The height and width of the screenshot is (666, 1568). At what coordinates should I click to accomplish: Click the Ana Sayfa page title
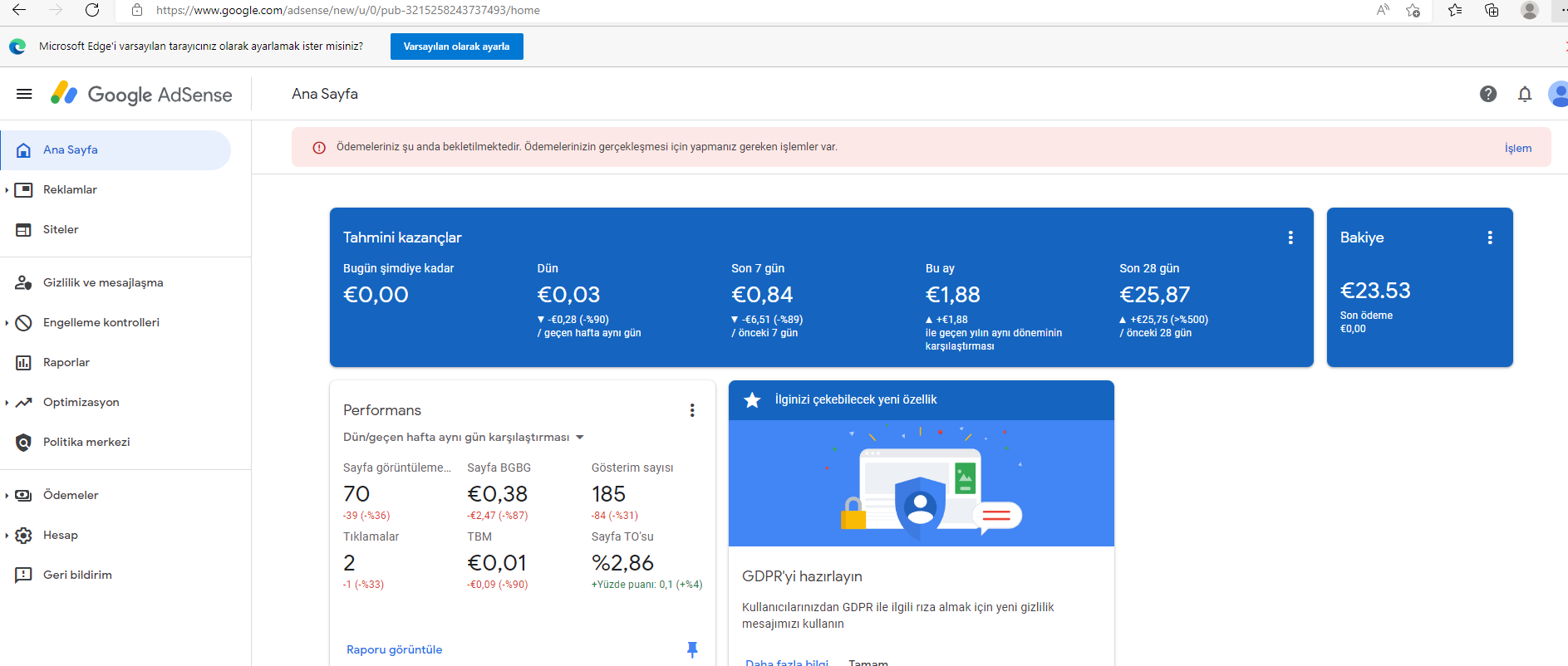(x=325, y=94)
